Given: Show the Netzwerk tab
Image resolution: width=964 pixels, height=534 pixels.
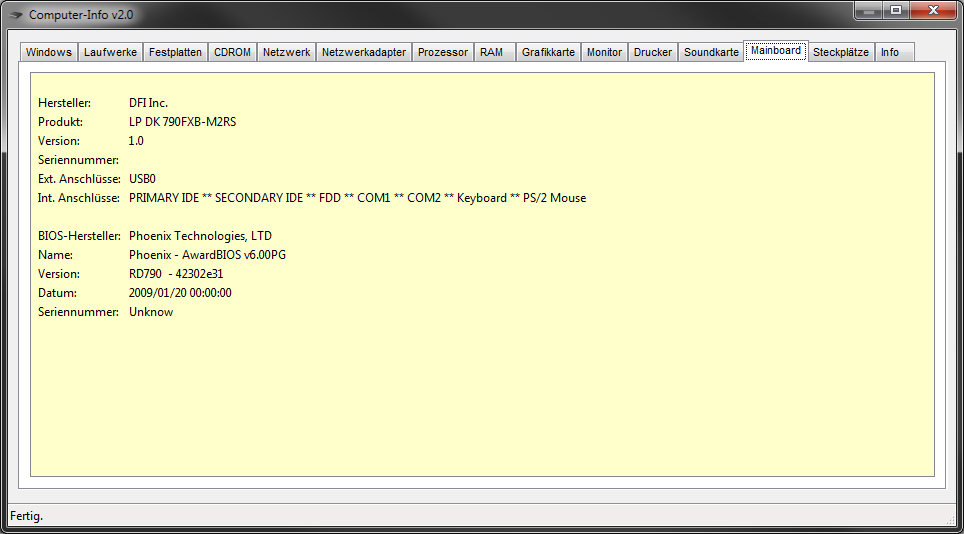Looking at the screenshot, I should [x=286, y=52].
